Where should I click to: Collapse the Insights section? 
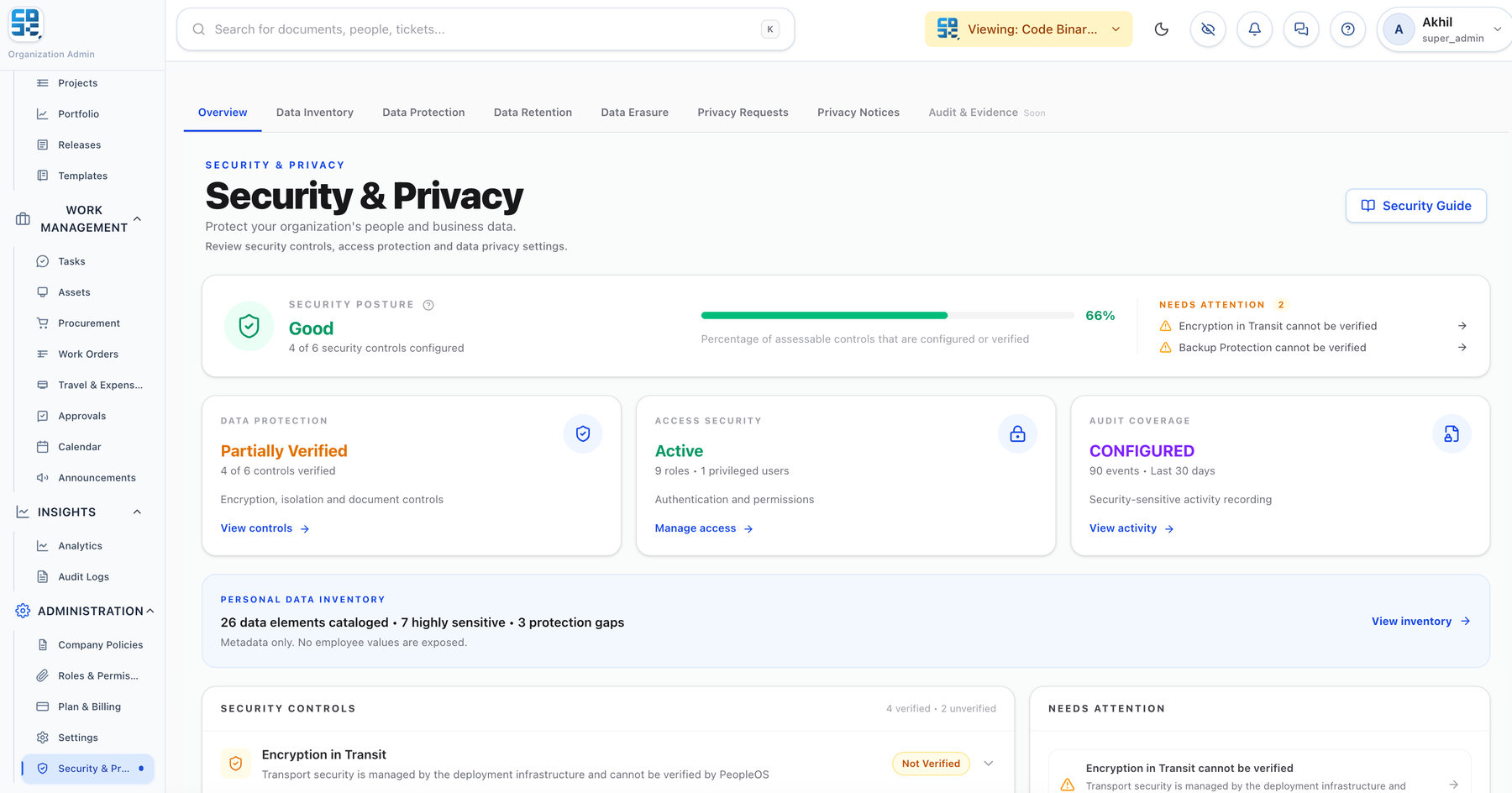[x=137, y=512]
